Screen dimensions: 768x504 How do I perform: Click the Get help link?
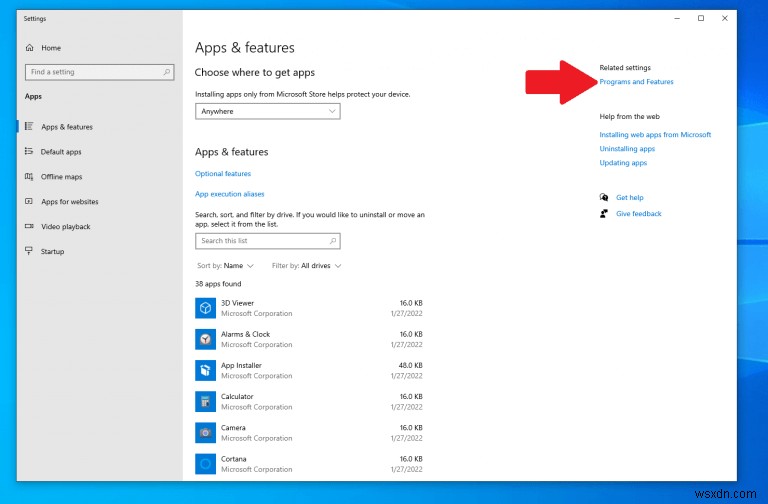630,197
